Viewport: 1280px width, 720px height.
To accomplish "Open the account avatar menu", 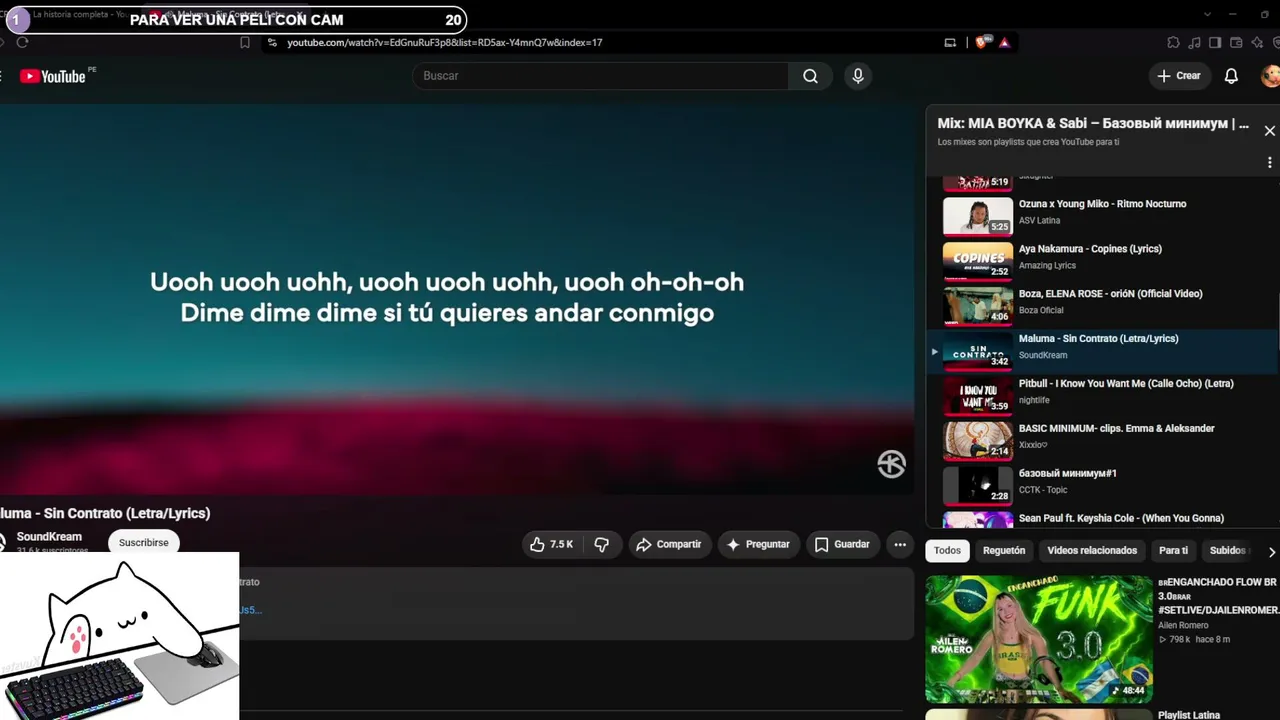I will point(1270,76).
